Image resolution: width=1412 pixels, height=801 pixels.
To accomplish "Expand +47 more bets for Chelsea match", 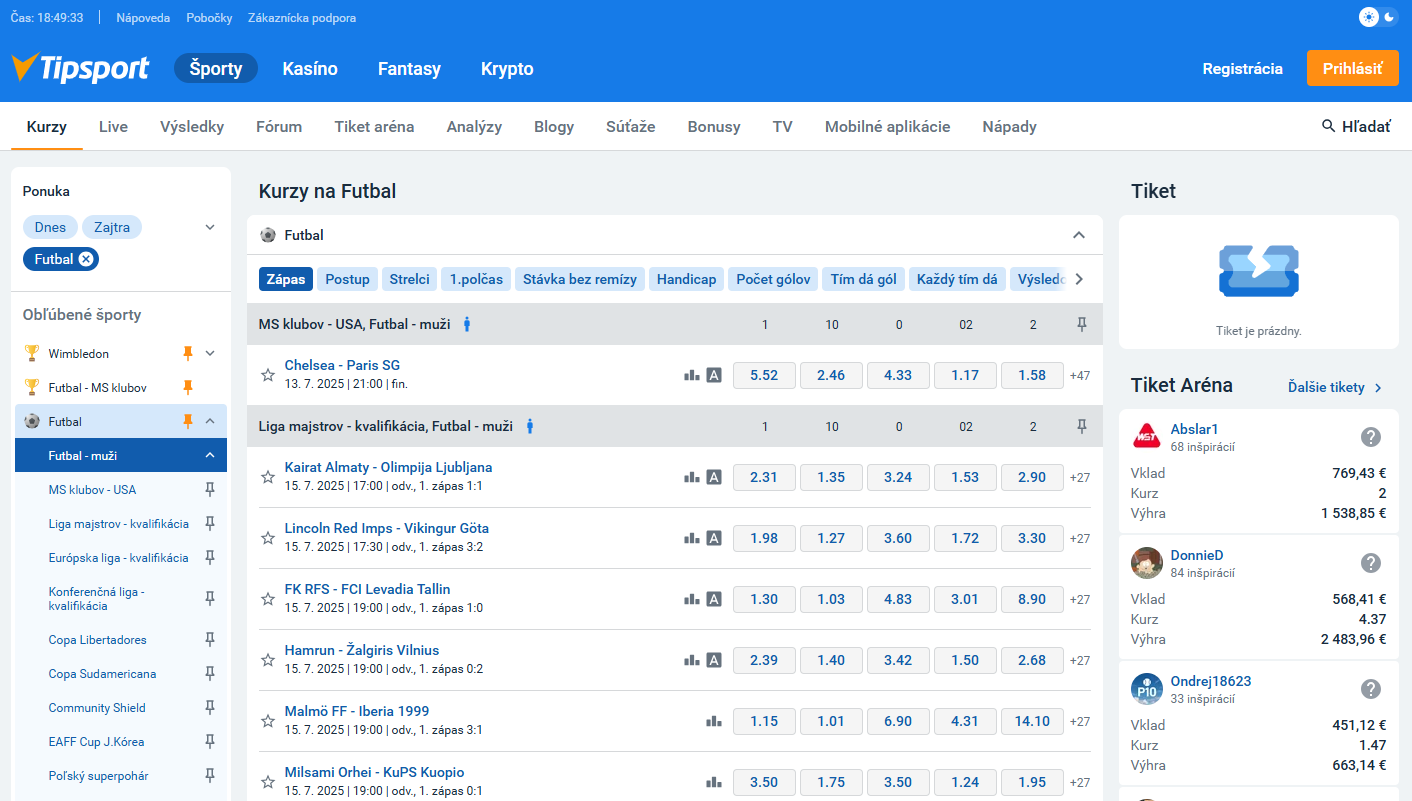I will coord(1080,375).
